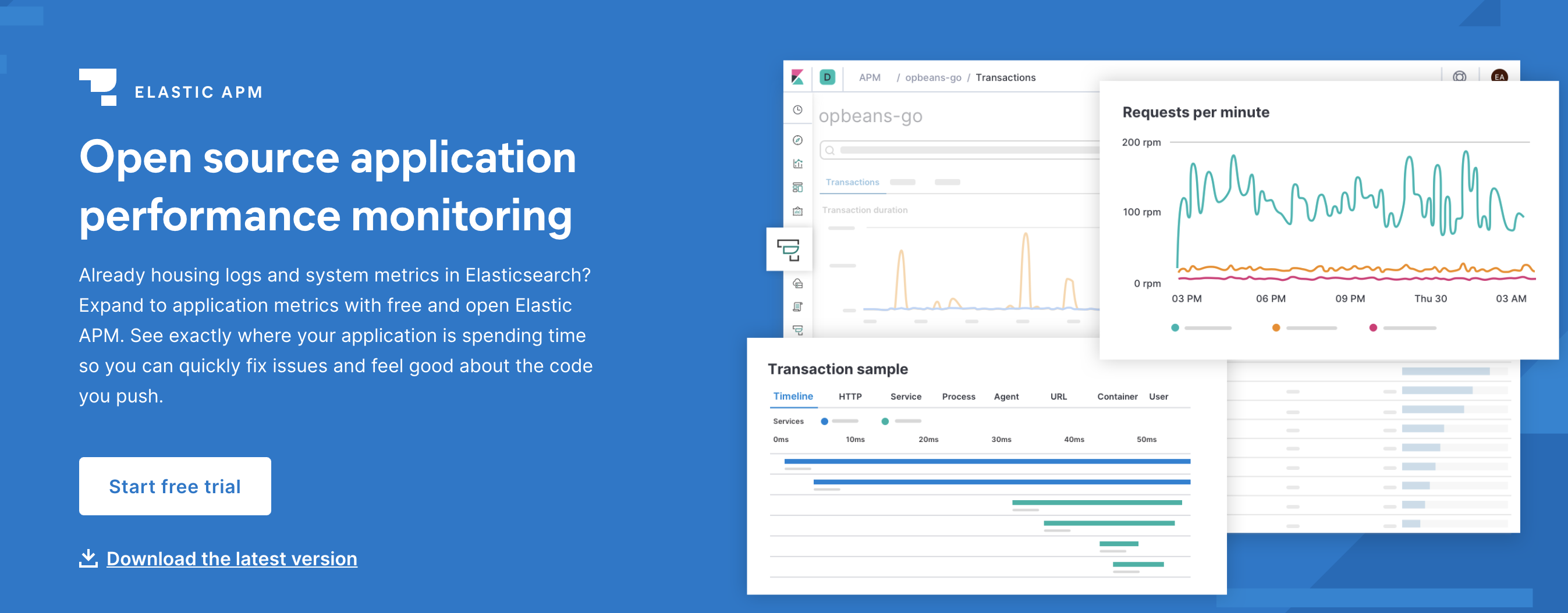Click the longest teal timeline span bar
The height and width of the screenshot is (613, 1568).
(x=1097, y=503)
